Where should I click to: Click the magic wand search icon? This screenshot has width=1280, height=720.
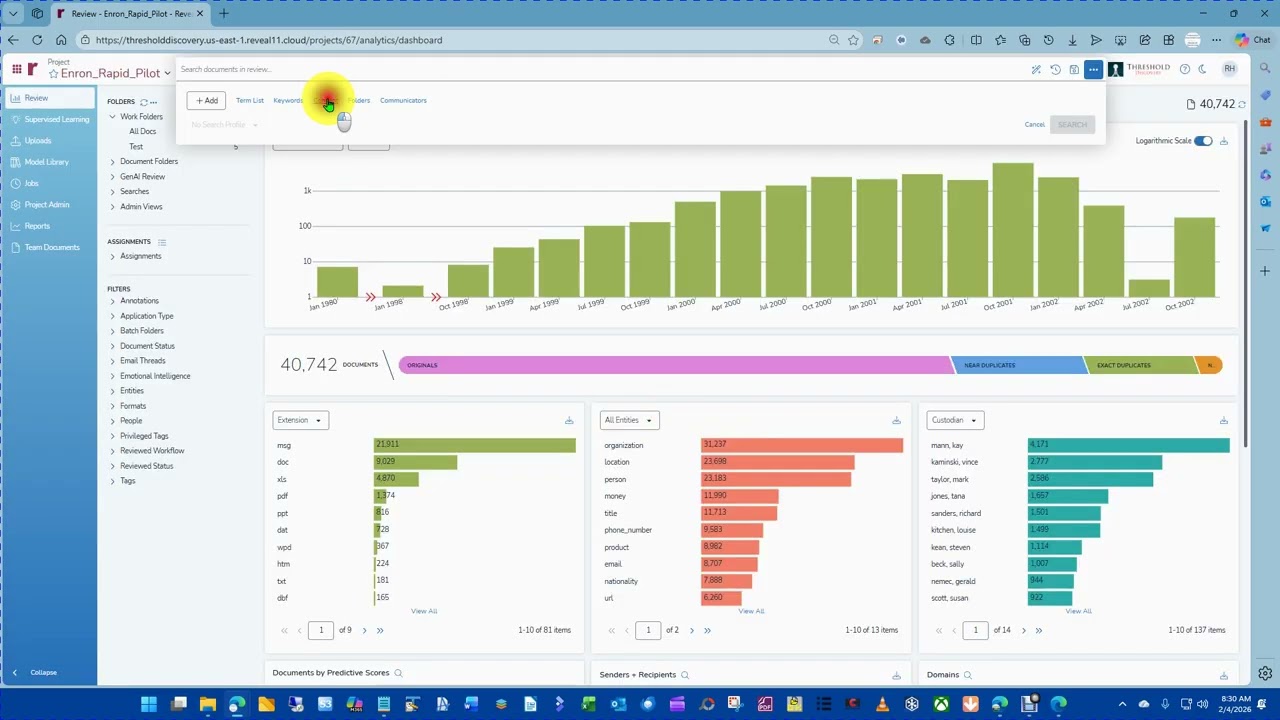click(x=1036, y=70)
